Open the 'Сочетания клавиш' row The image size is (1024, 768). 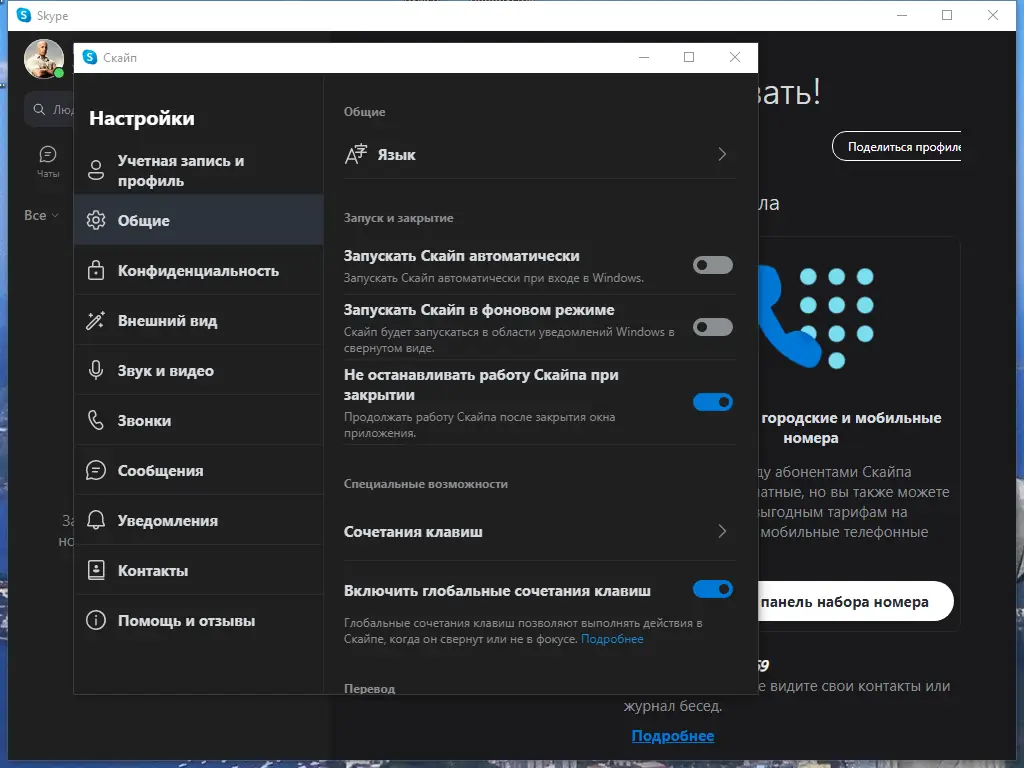point(539,532)
